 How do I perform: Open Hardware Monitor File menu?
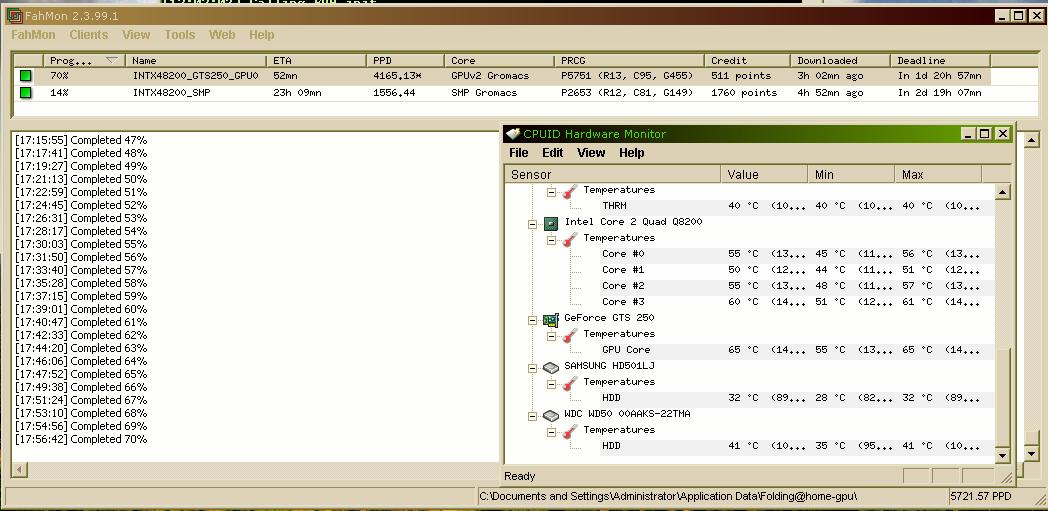tap(519, 153)
